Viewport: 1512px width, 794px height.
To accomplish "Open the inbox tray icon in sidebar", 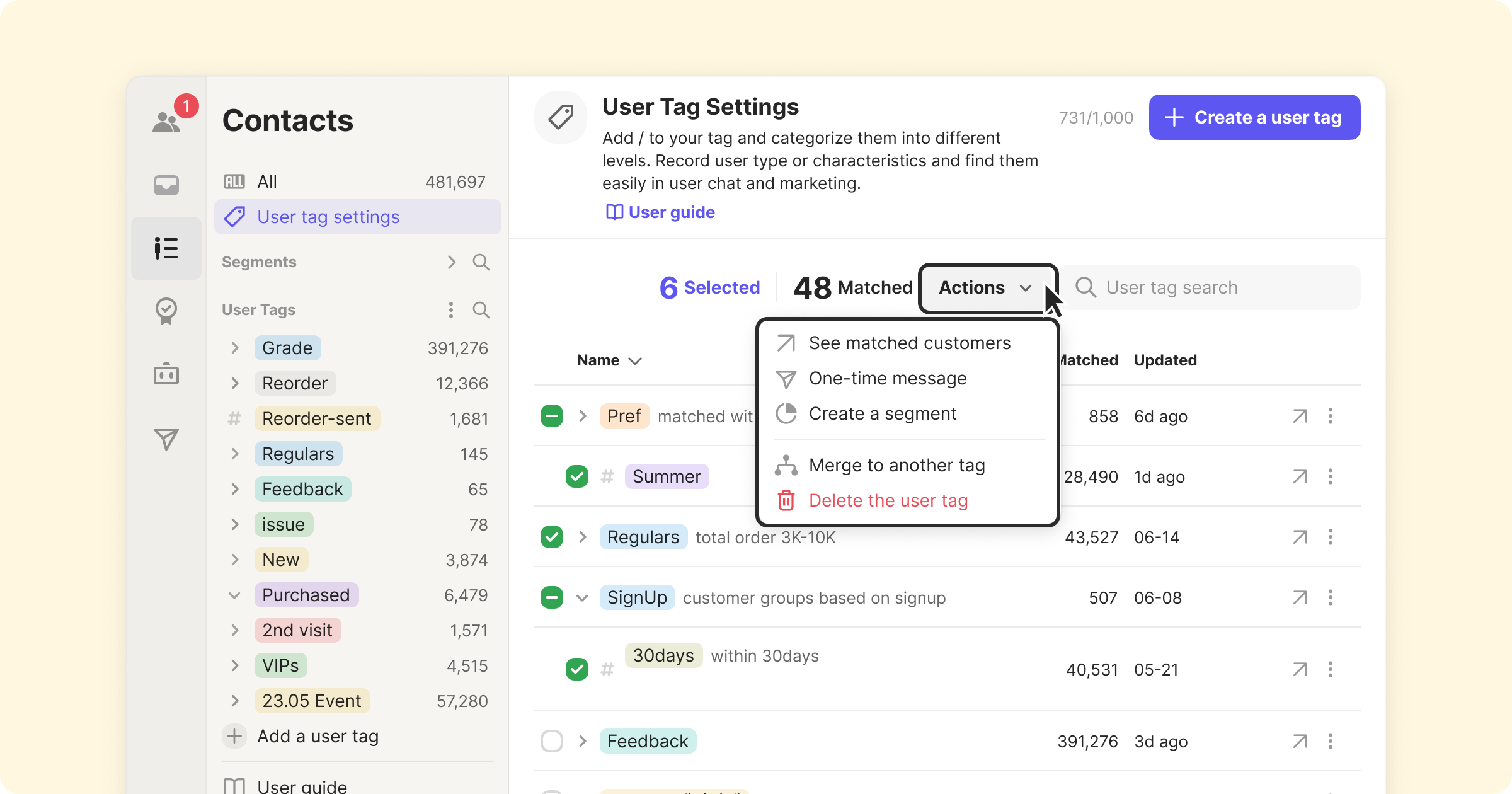I will [166, 185].
